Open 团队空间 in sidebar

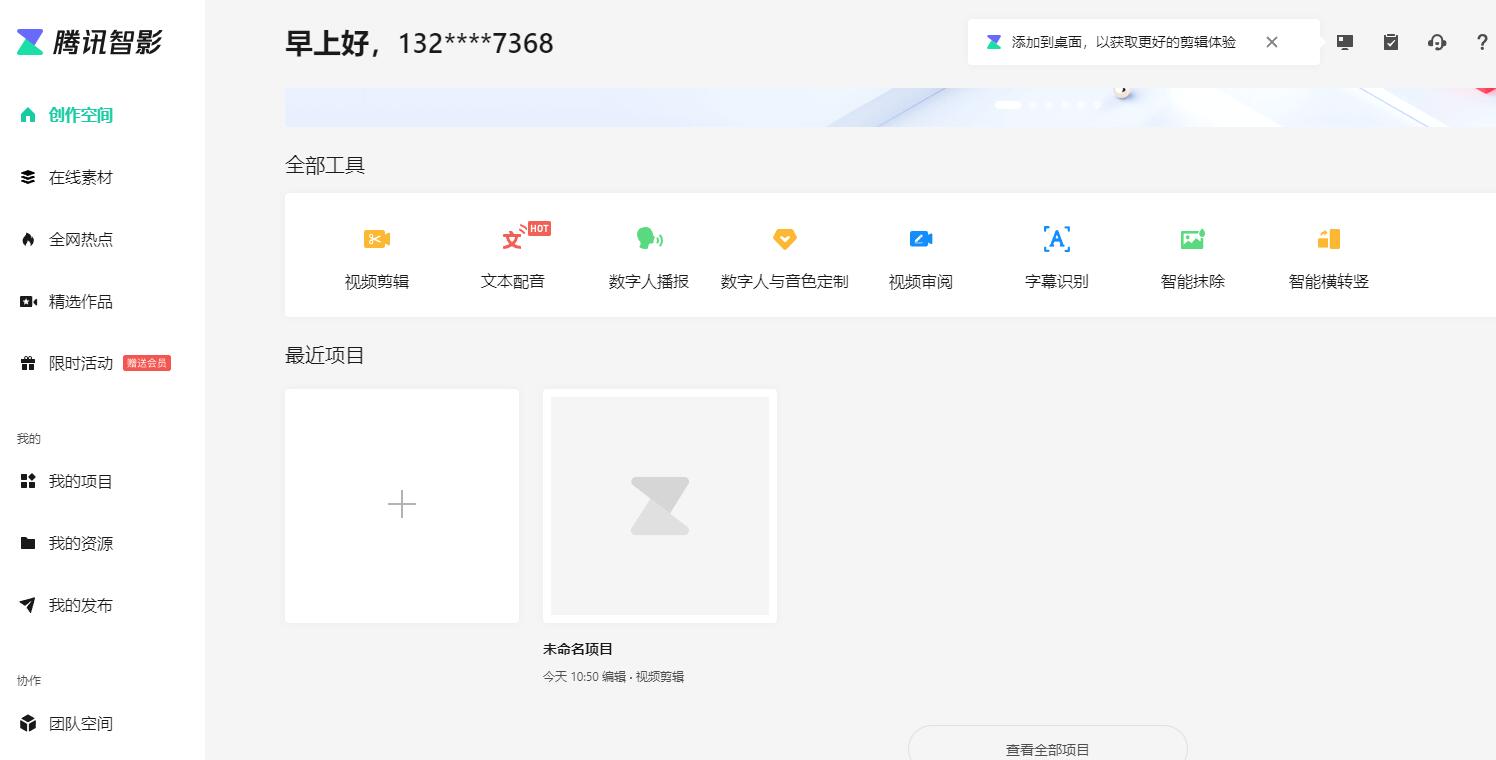click(x=81, y=723)
